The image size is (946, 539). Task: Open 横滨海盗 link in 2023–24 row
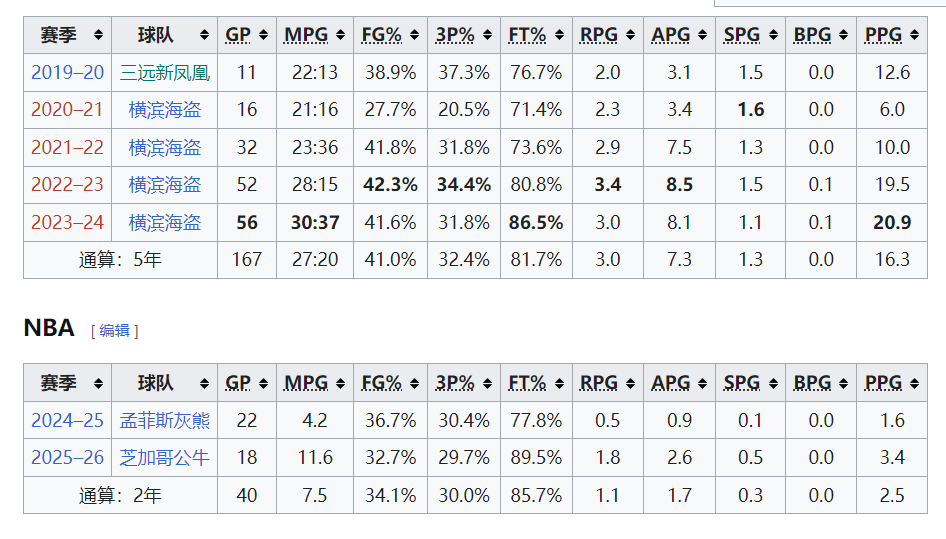pos(165,223)
